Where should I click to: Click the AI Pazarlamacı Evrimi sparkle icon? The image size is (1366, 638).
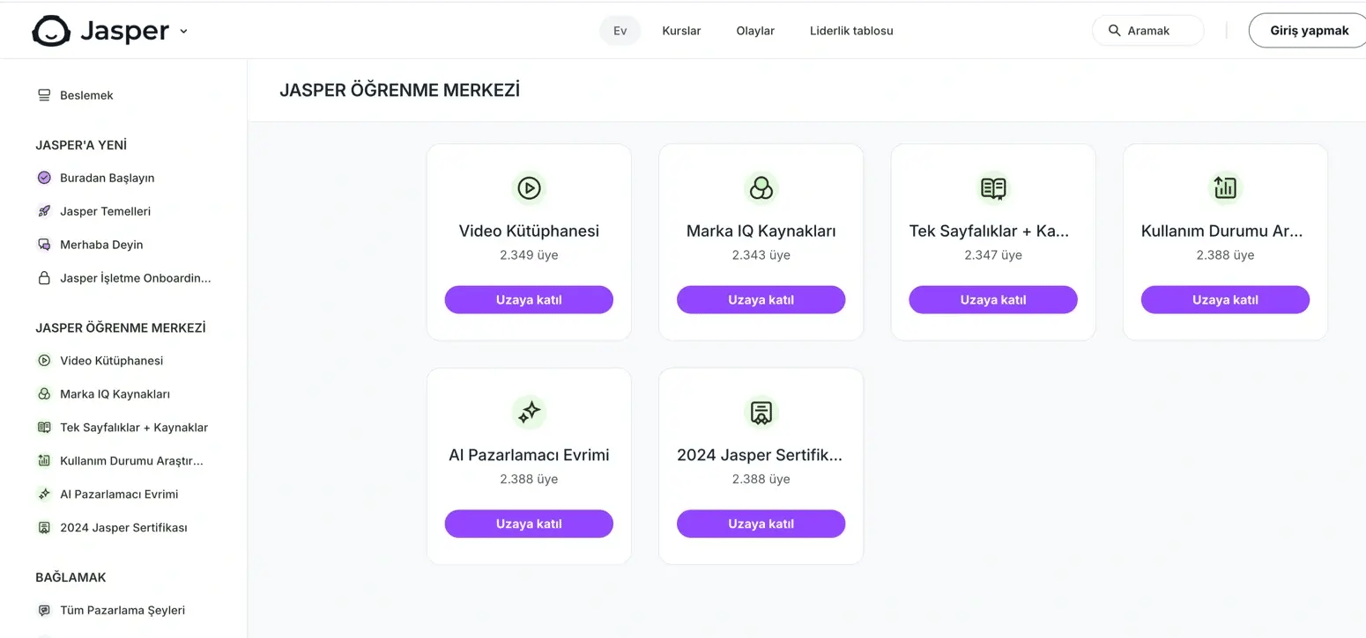click(529, 412)
